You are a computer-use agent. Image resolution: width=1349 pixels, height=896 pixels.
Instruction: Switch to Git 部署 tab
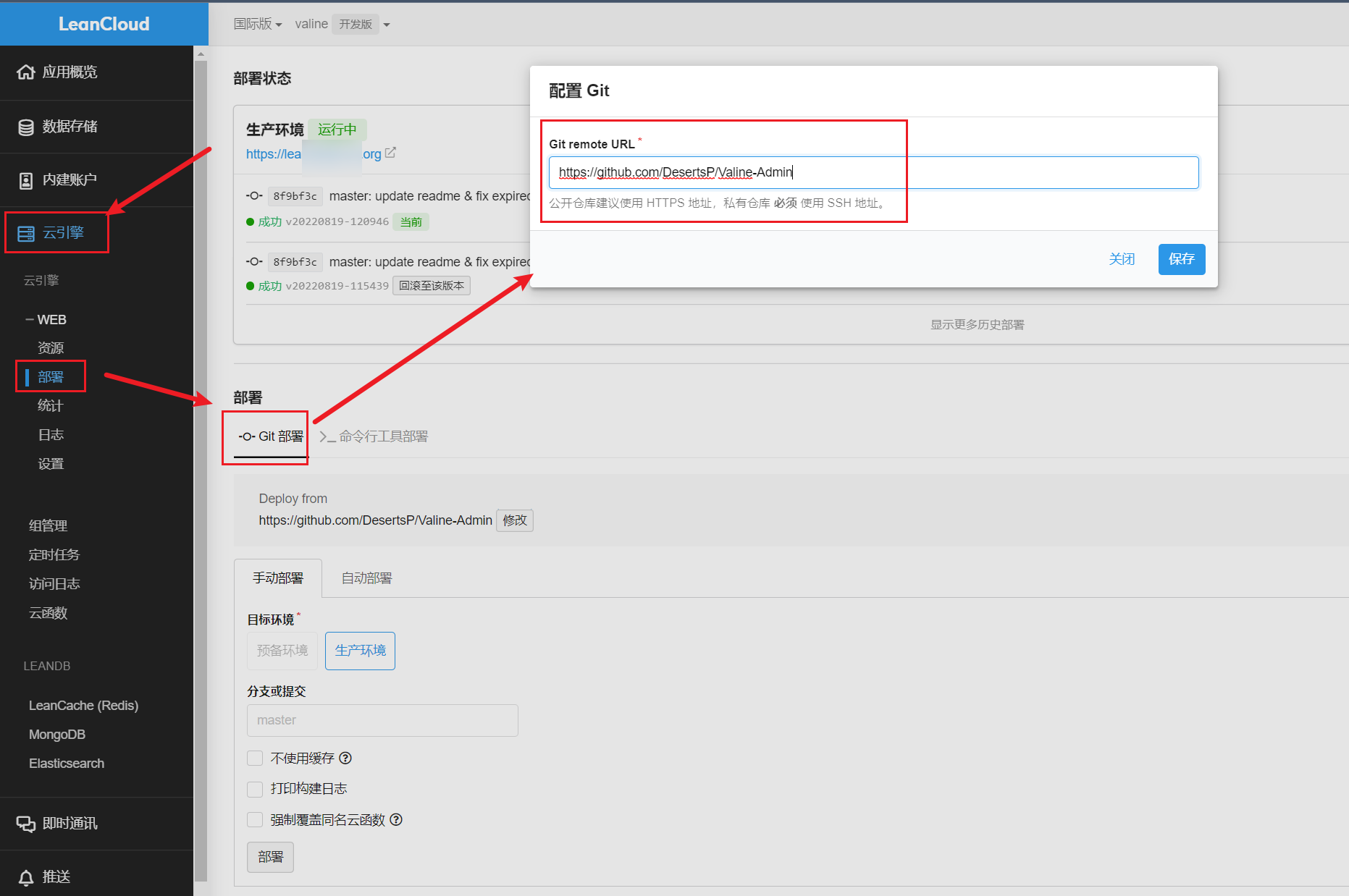(271, 436)
